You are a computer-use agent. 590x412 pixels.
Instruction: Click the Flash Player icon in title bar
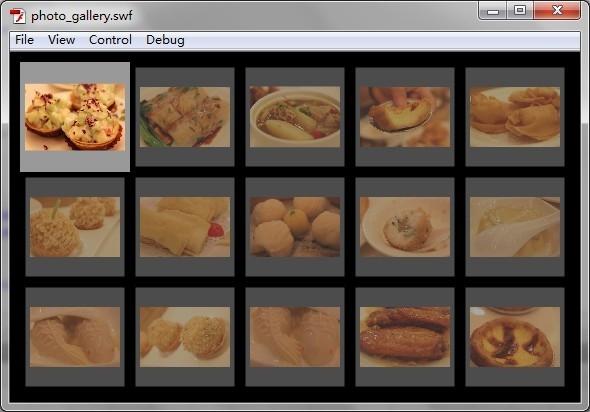pyautogui.click(x=17, y=16)
